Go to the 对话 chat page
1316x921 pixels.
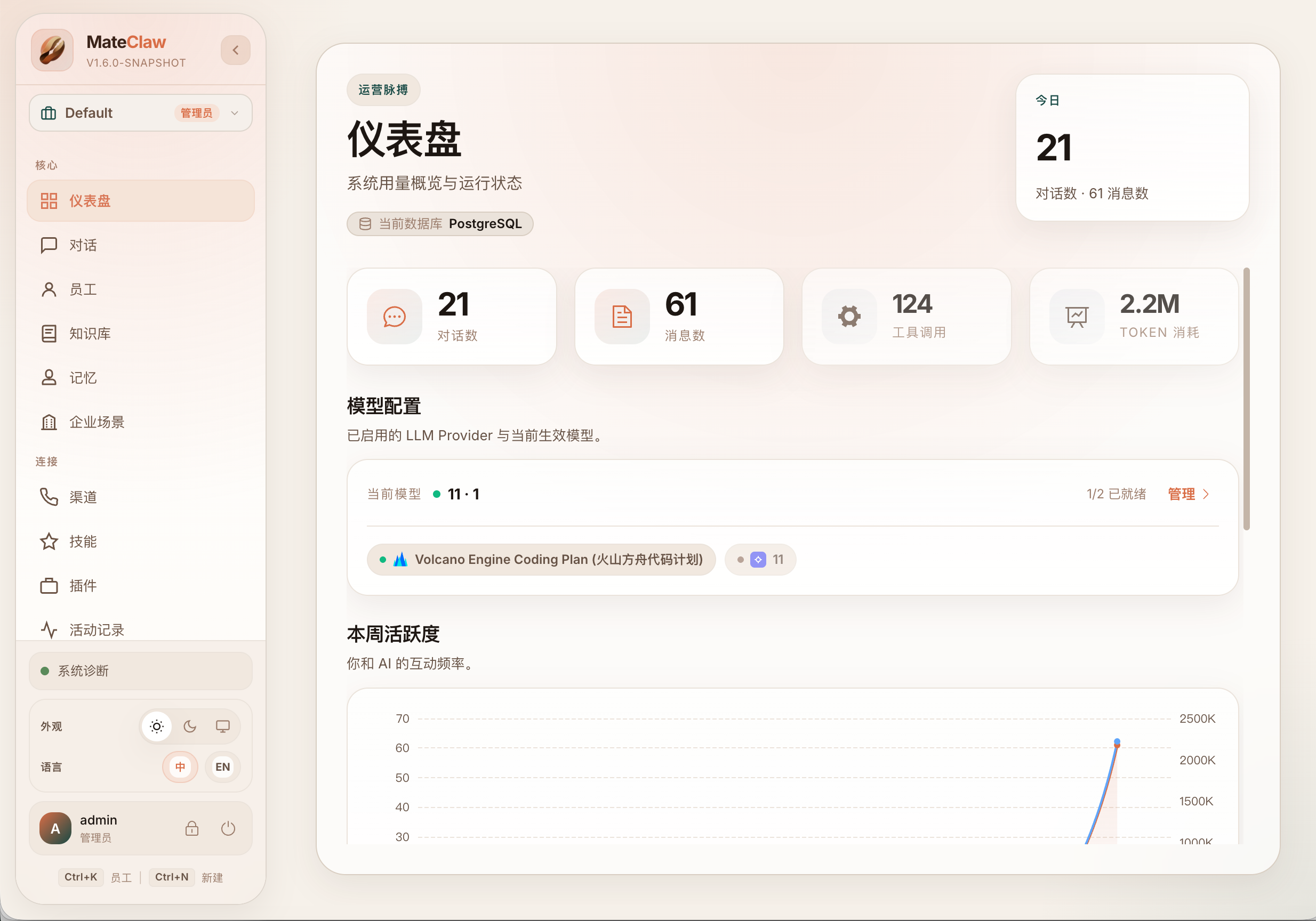tap(140, 245)
